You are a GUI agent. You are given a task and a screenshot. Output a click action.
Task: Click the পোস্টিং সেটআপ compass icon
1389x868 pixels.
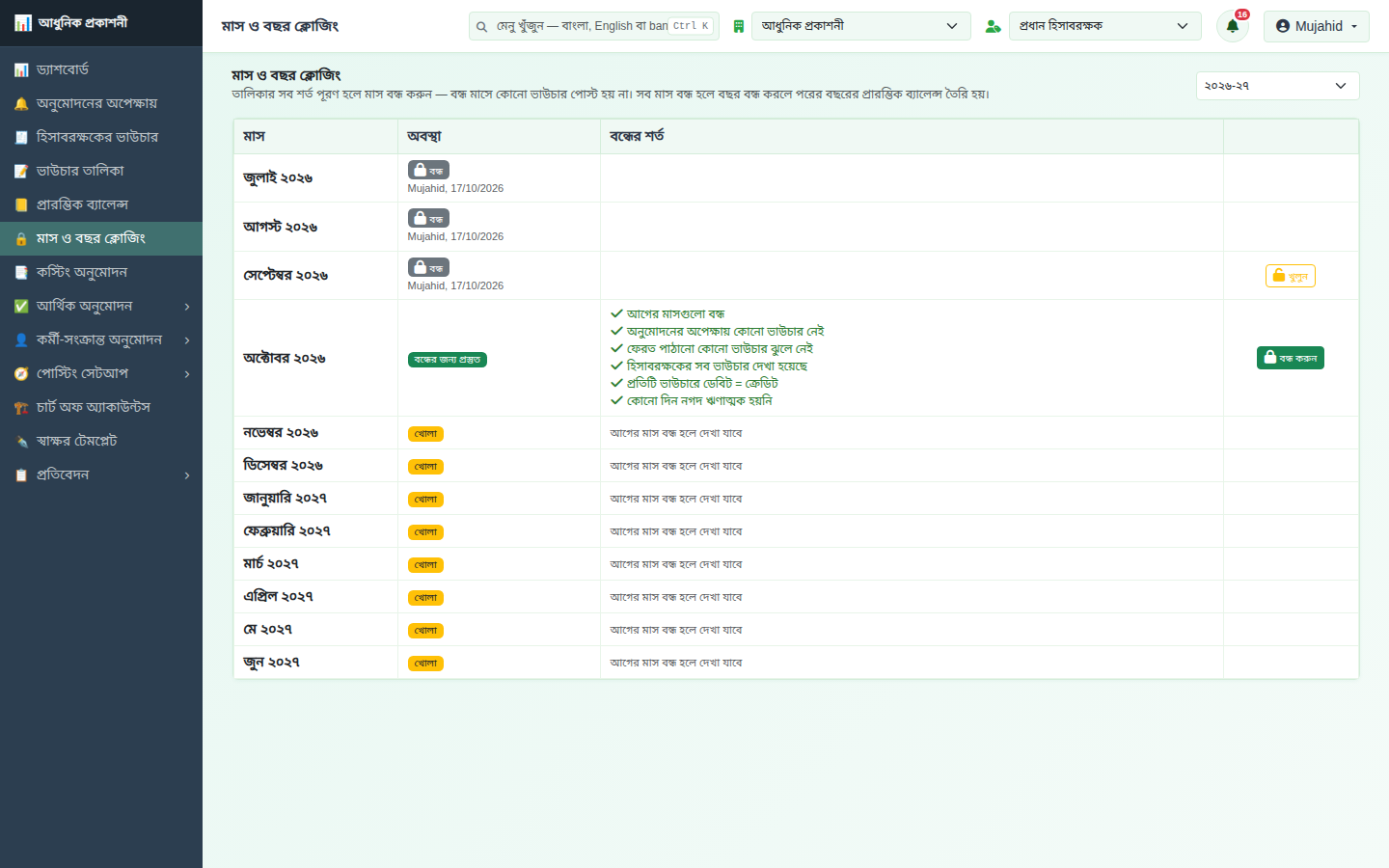21,374
